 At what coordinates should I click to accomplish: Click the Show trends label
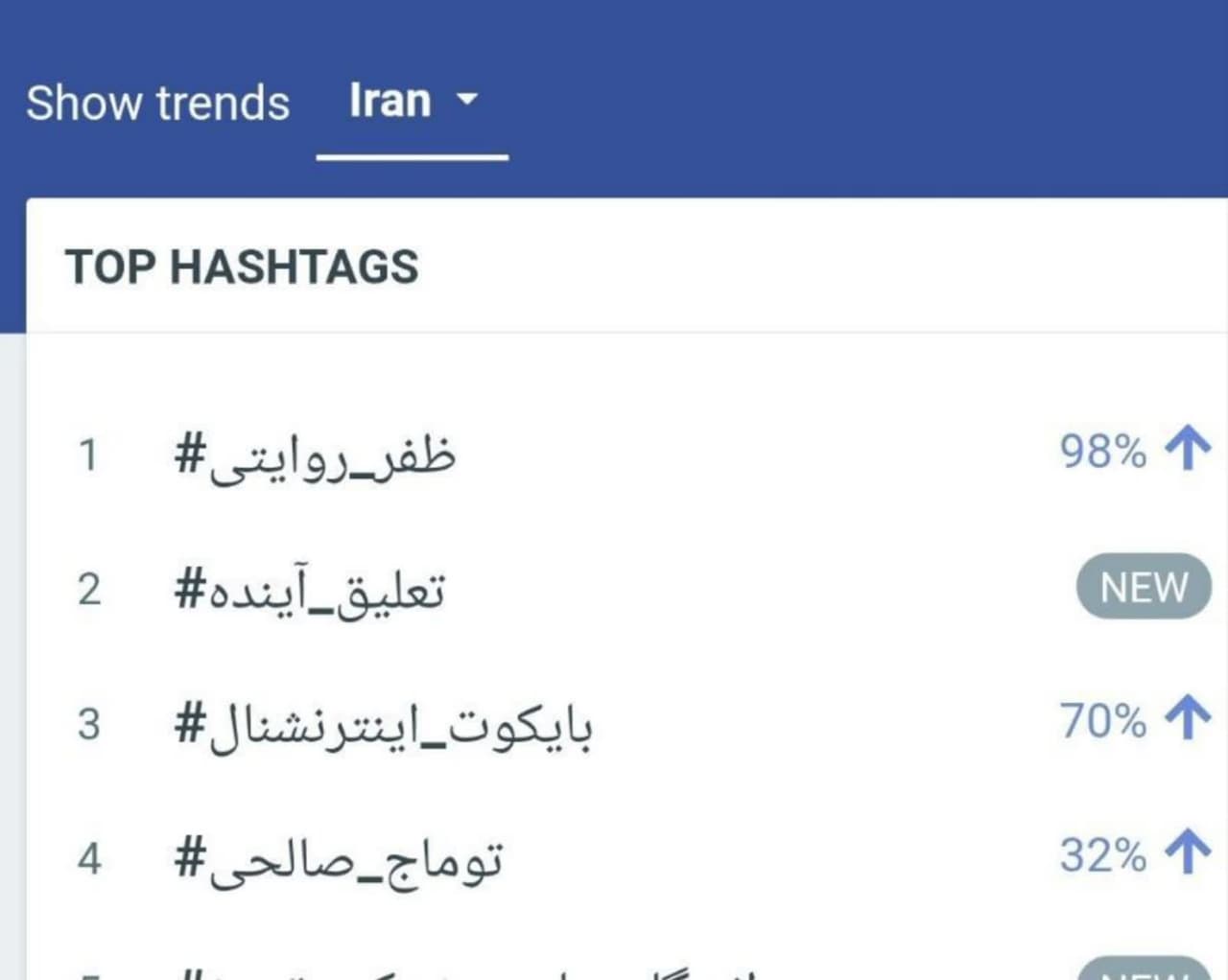click(157, 102)
